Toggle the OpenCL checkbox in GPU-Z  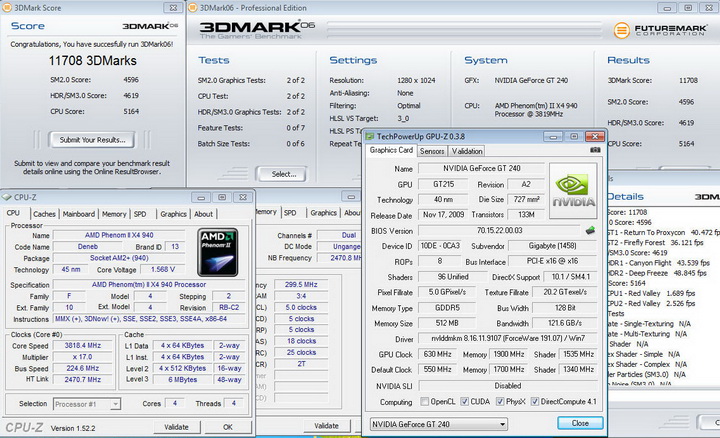click(424, 402)
